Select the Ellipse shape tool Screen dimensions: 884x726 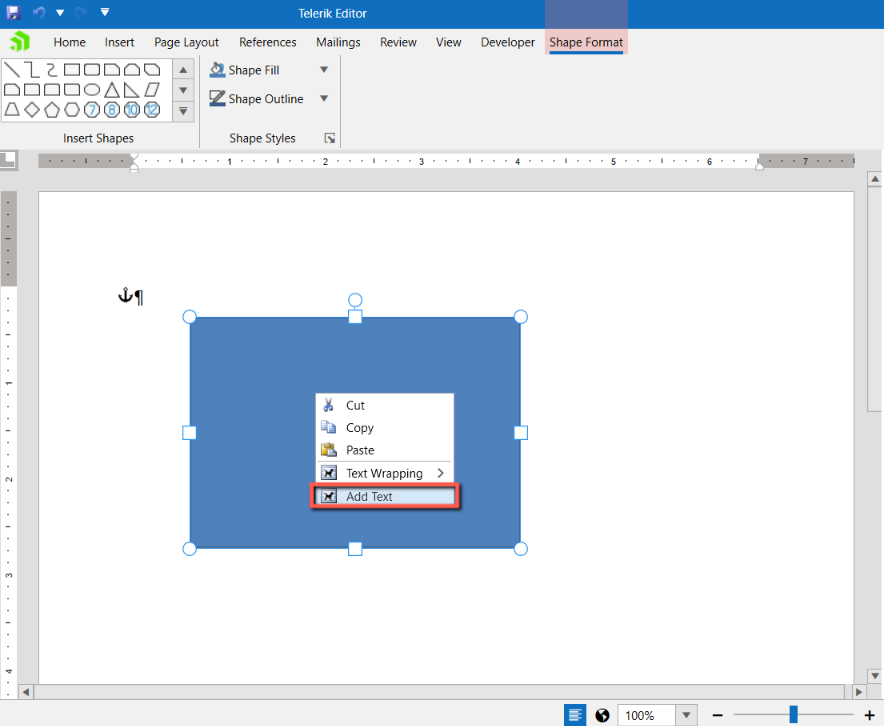click(x=92, y=89)
